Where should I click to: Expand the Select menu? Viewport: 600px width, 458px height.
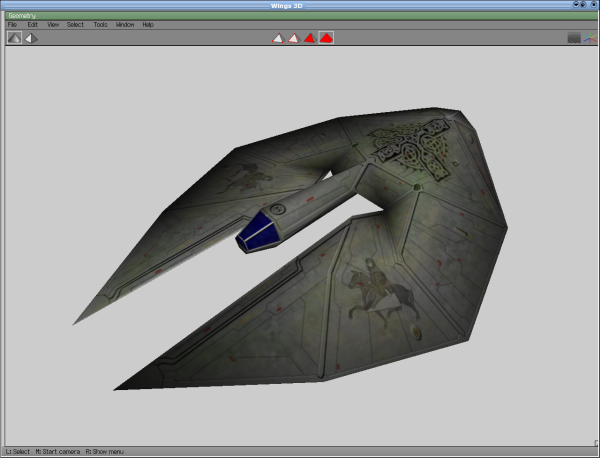(75, 24)
